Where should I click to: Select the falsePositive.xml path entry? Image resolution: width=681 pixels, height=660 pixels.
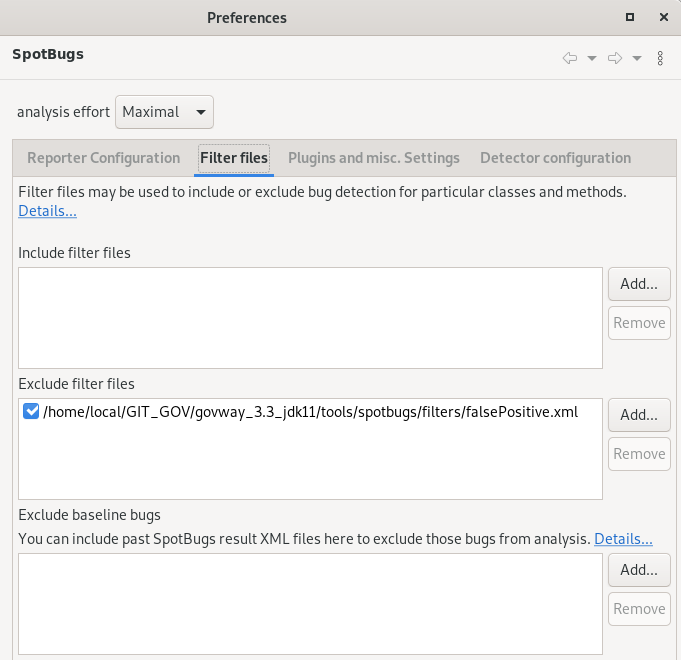(x=311, y=412)
